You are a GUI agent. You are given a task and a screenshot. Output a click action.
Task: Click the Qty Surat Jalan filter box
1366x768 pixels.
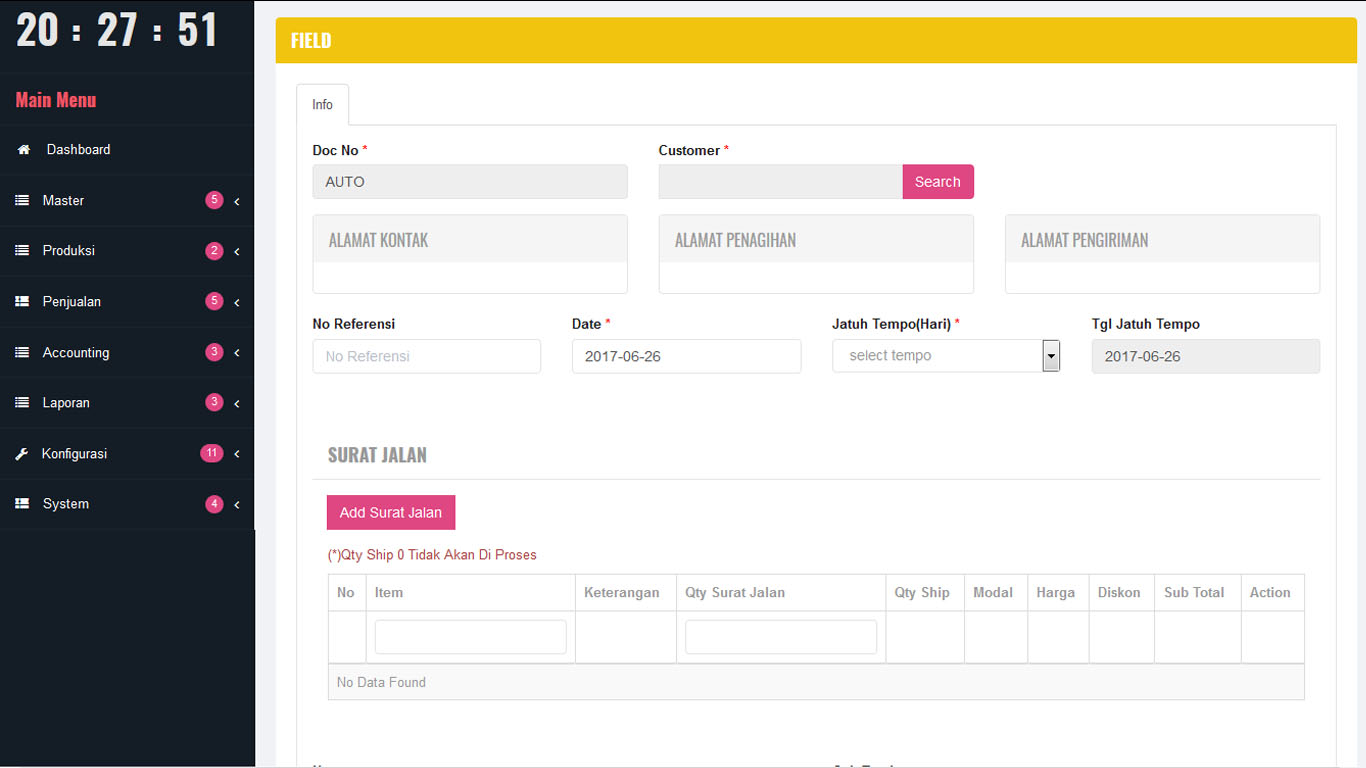tap(780, 637)
